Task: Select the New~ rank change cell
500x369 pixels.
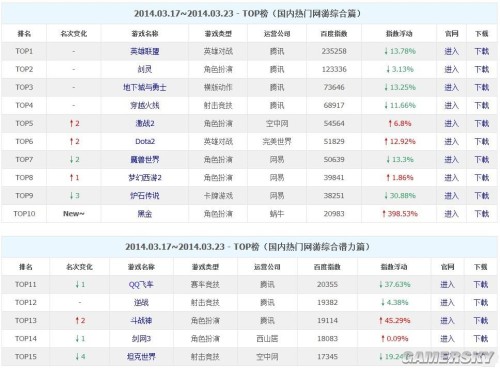Action: coord(74,214)
